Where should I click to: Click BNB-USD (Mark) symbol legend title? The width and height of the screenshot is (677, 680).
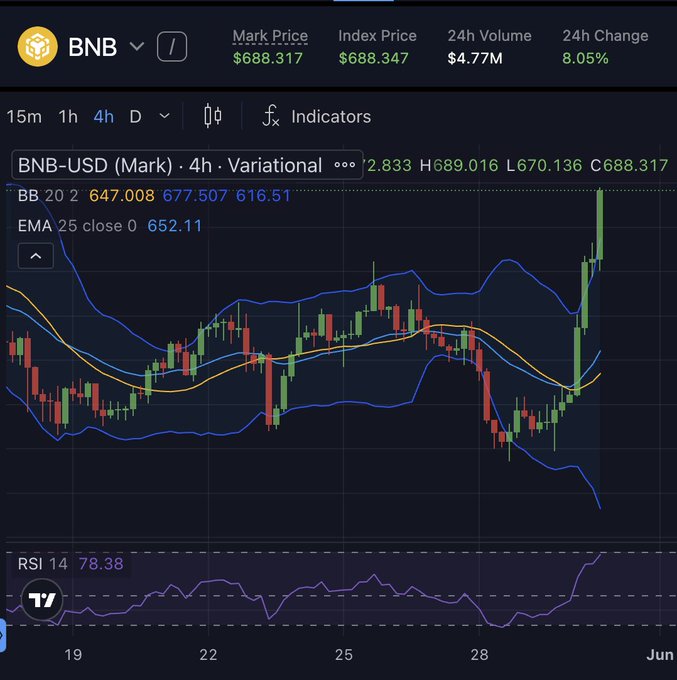tap(170, 165)
